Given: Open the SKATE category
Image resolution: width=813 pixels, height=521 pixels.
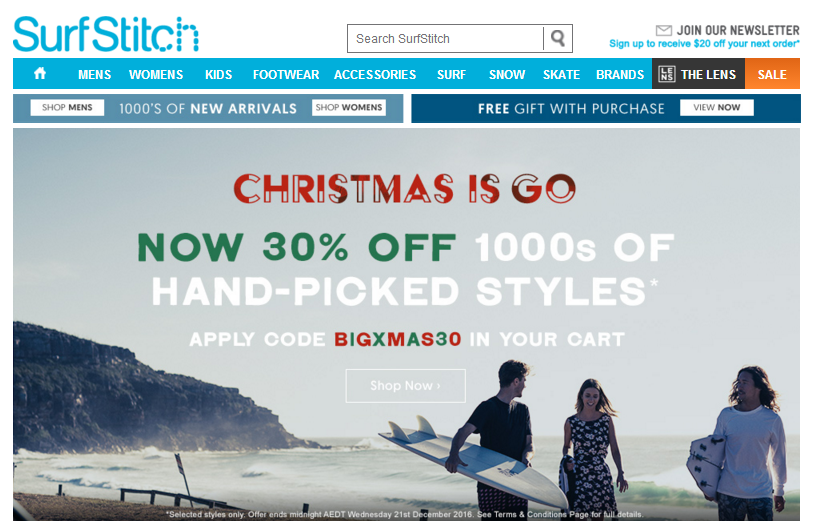Looking at the screenshot, I should [x=561, y=75].
